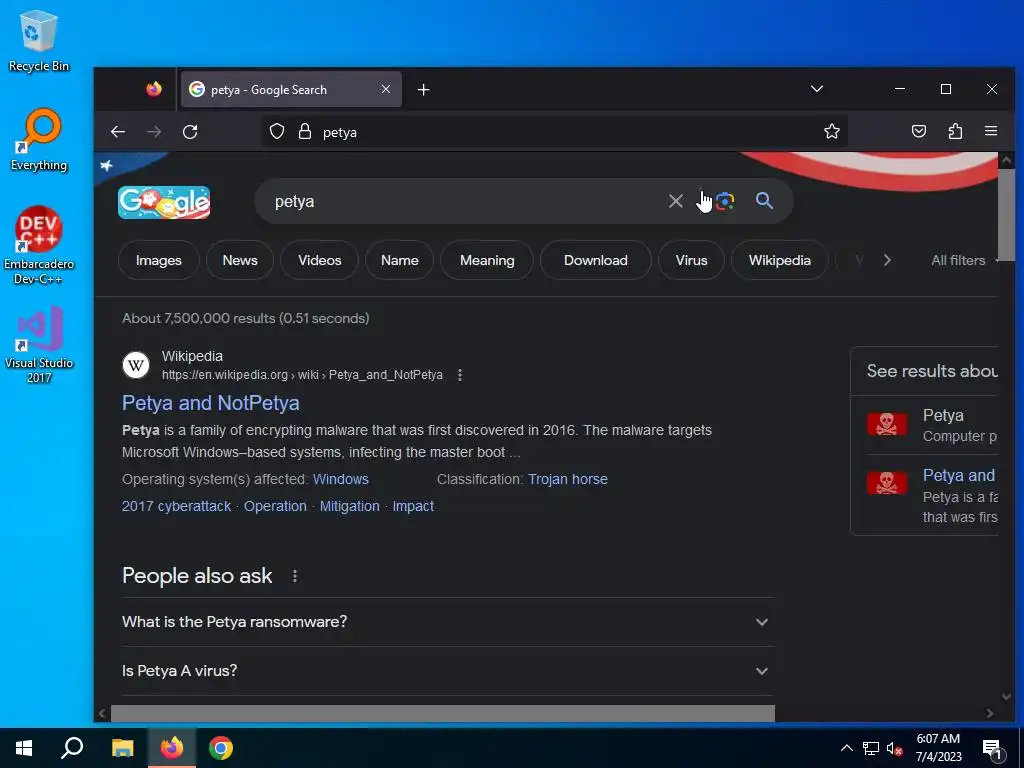Select the Meaning filter chip

click(487, 260)
